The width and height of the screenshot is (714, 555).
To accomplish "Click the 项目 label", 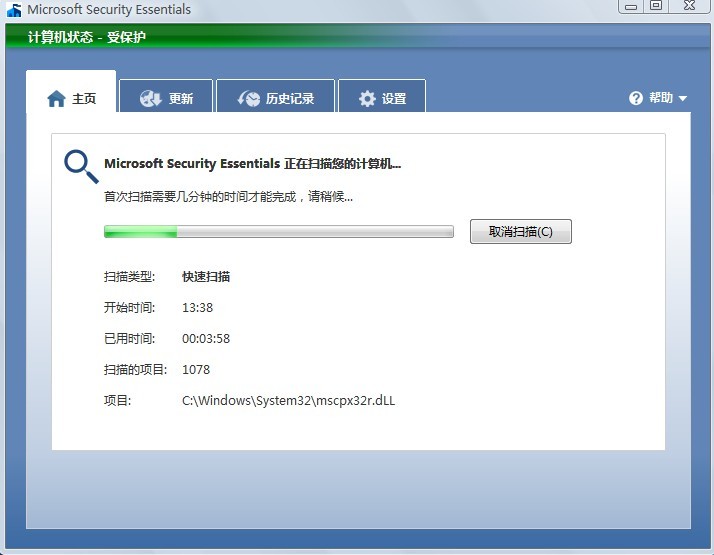I will point(117,401).
